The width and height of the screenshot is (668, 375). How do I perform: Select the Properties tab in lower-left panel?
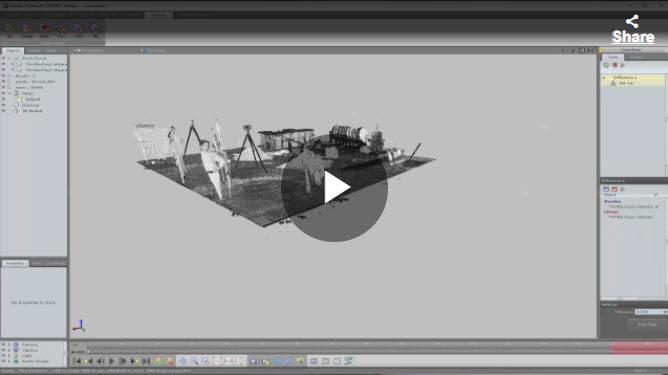(x=15, y=263)
